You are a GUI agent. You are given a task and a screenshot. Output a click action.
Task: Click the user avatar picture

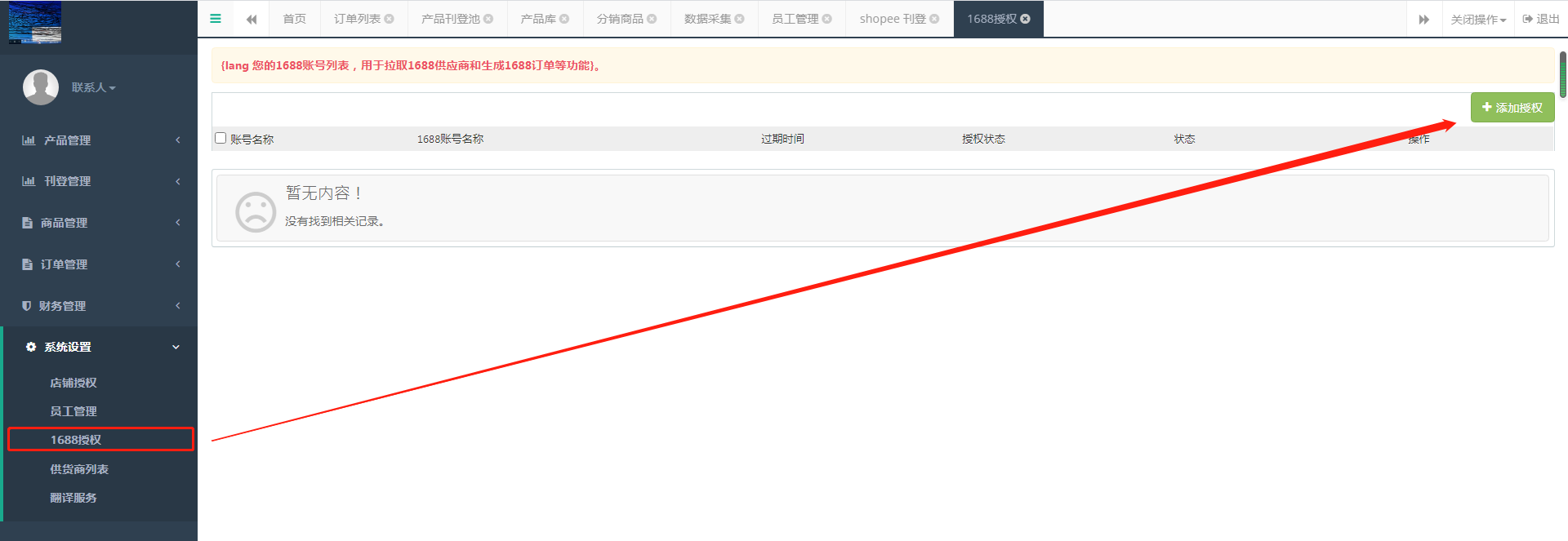pyautogui.click(x=41, y=87)
